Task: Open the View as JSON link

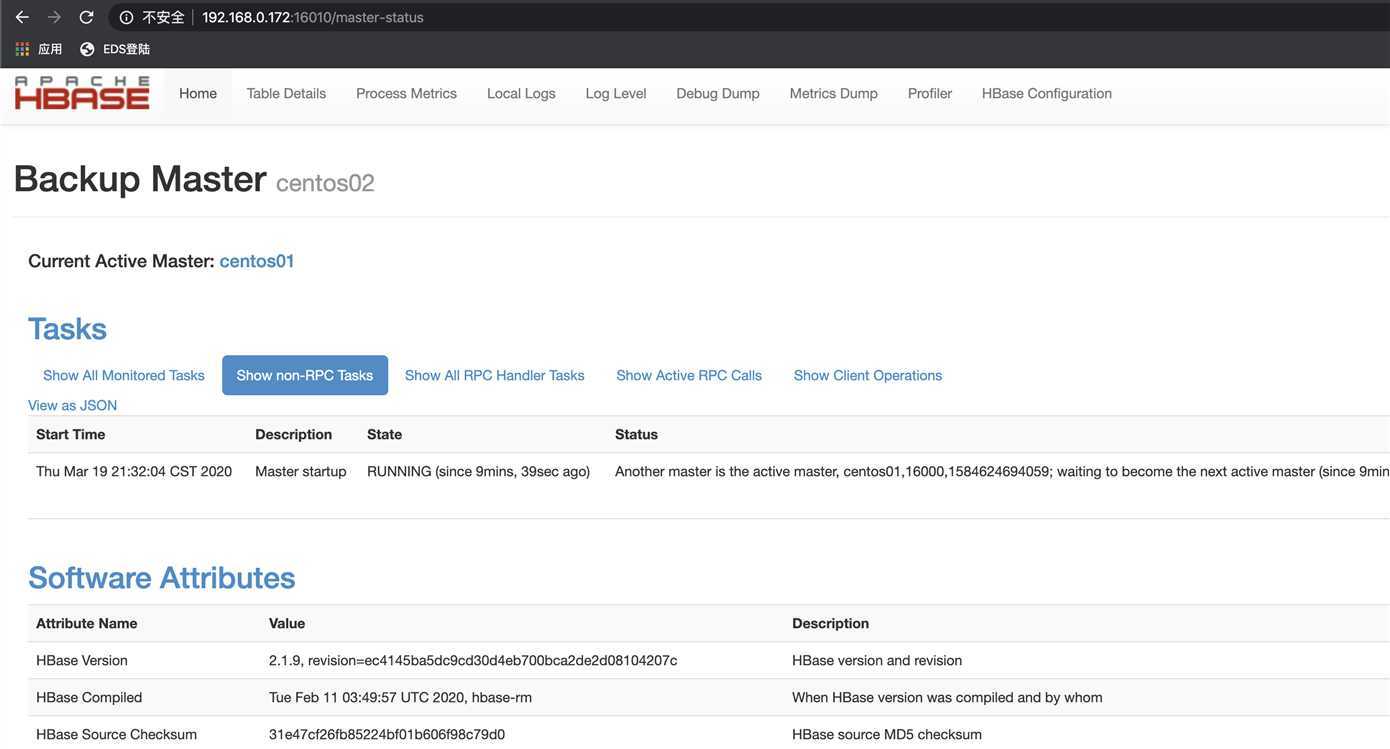Action: (x=72, y=405)
